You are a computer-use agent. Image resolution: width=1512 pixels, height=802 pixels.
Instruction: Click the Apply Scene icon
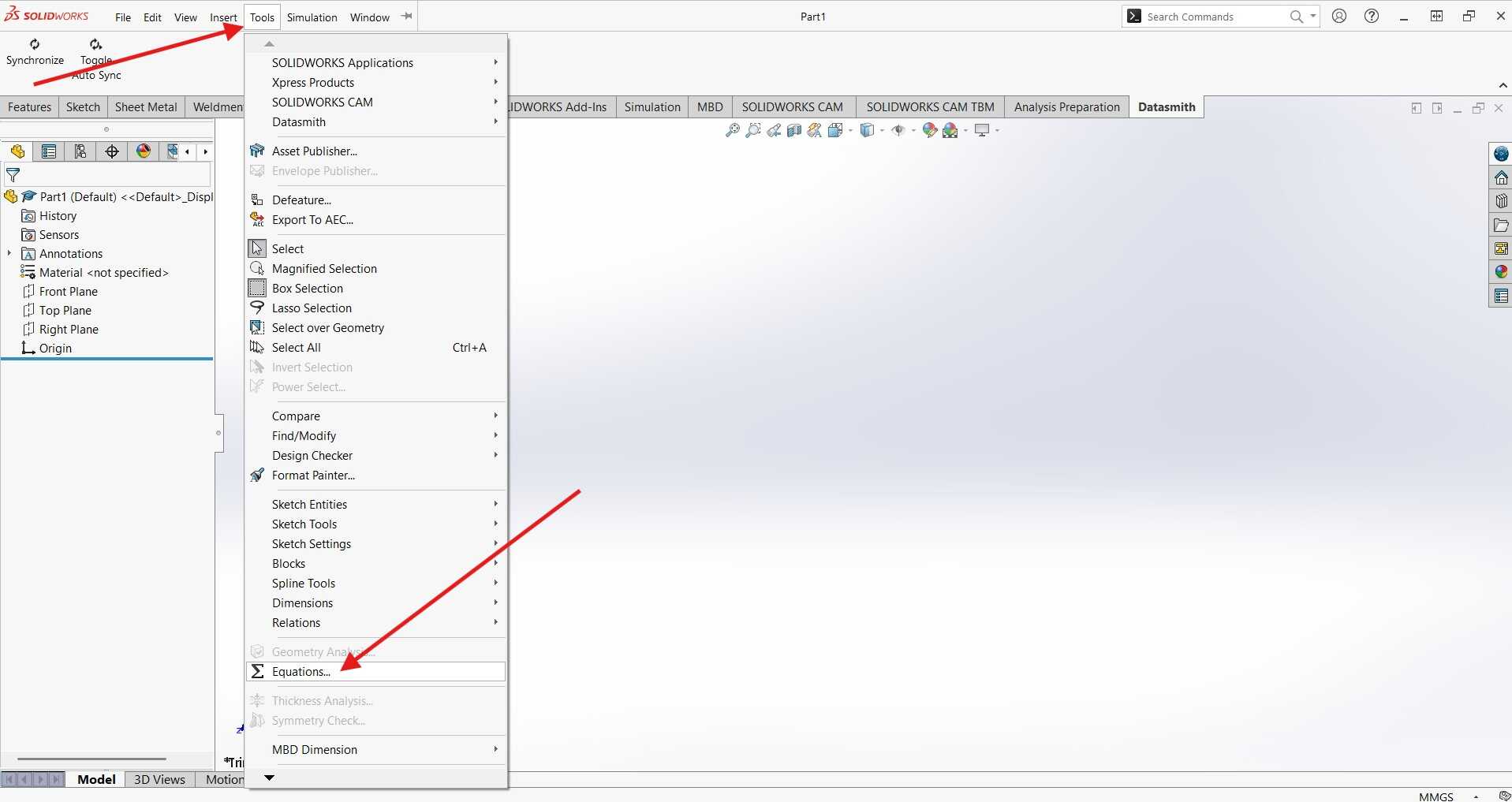[x=950, y=130]
